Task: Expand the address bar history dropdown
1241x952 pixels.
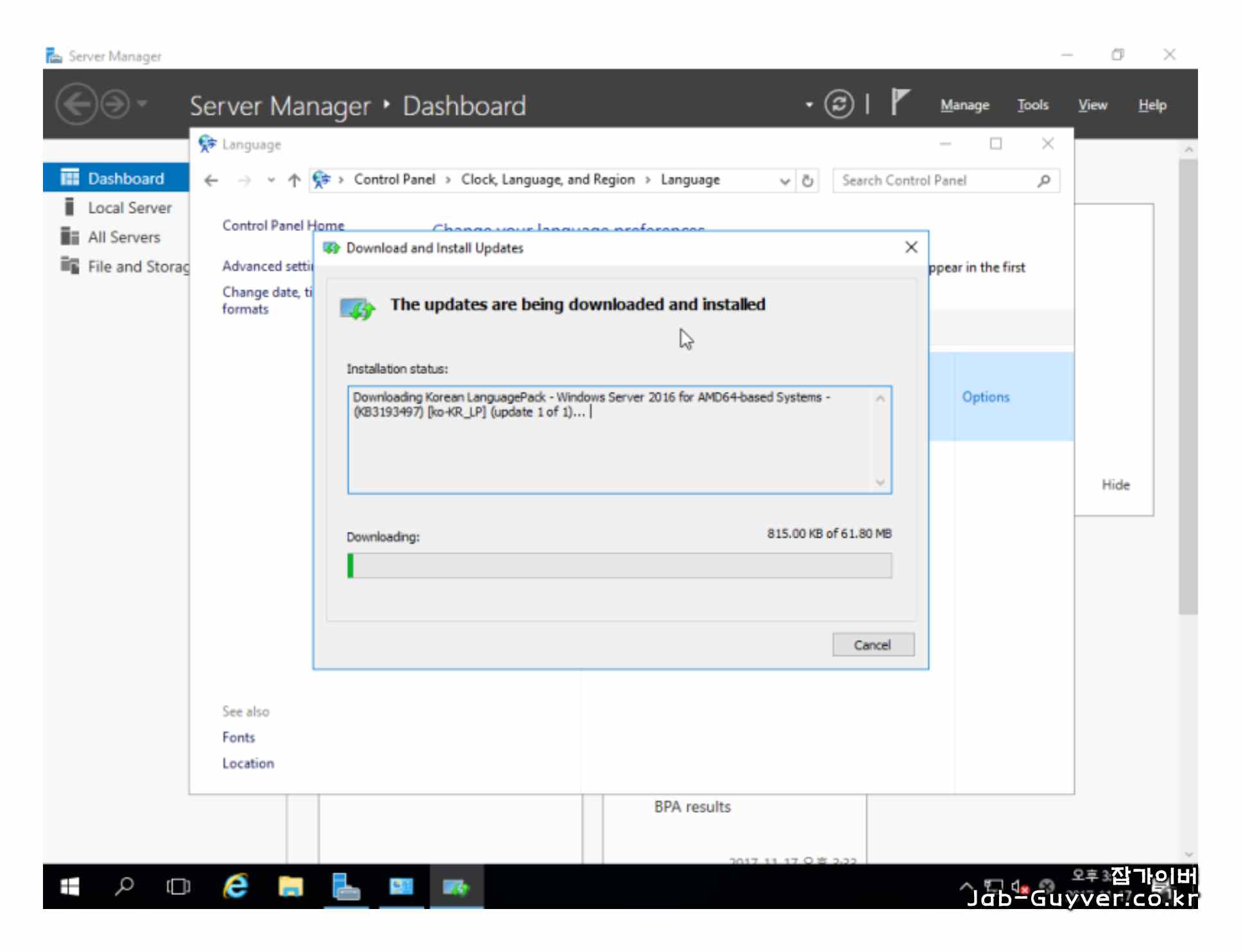Action: click(784, 181)
